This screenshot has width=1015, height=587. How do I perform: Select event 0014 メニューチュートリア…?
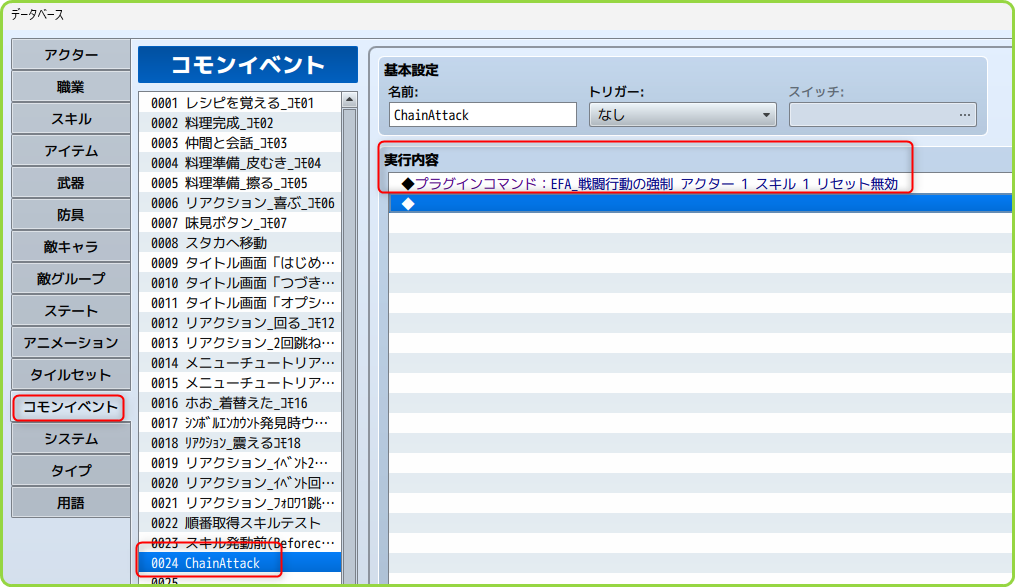pyautogui.click(x=240, y=363)
